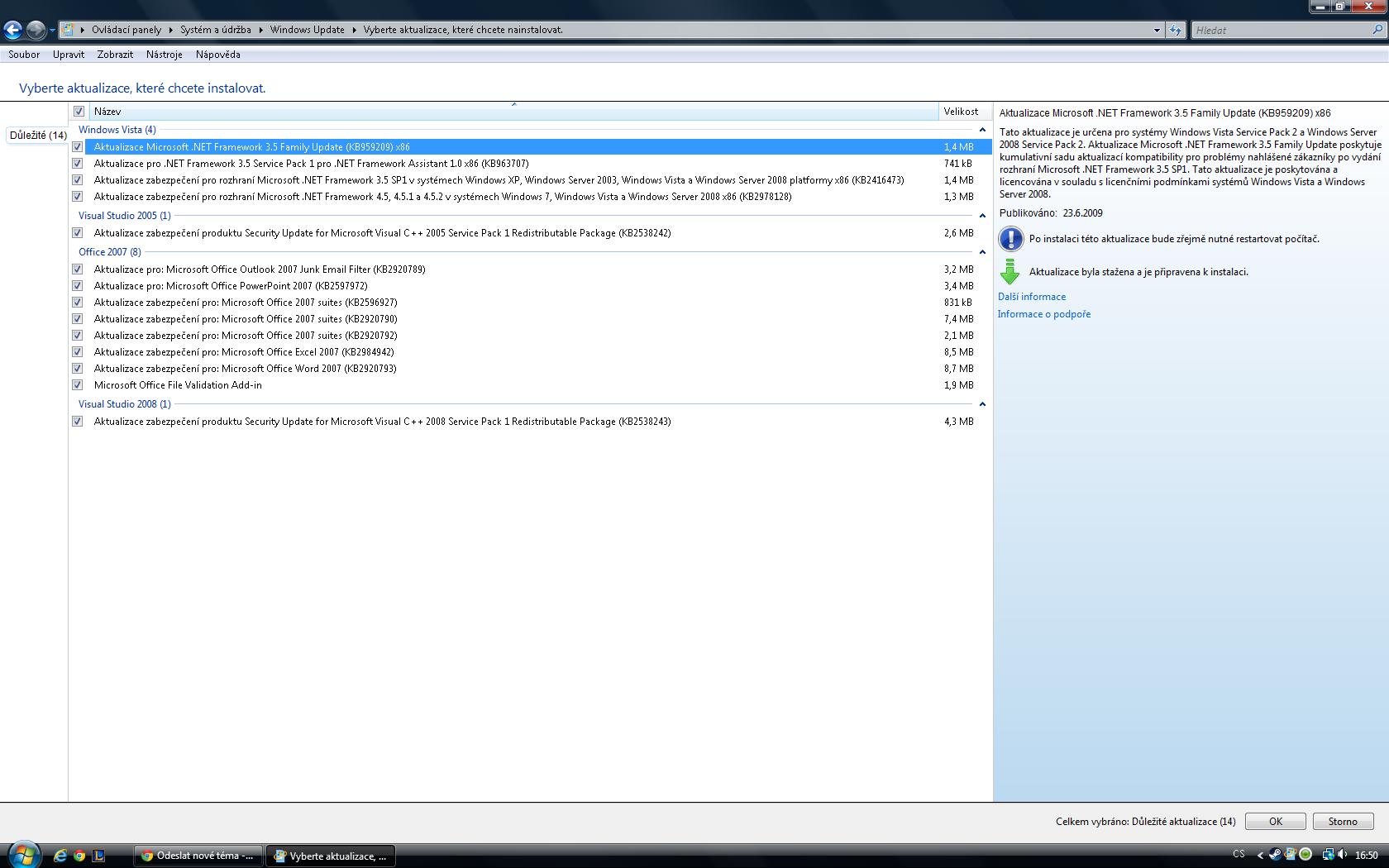Toggle the select-all checkbox in header

pos(79,112)
